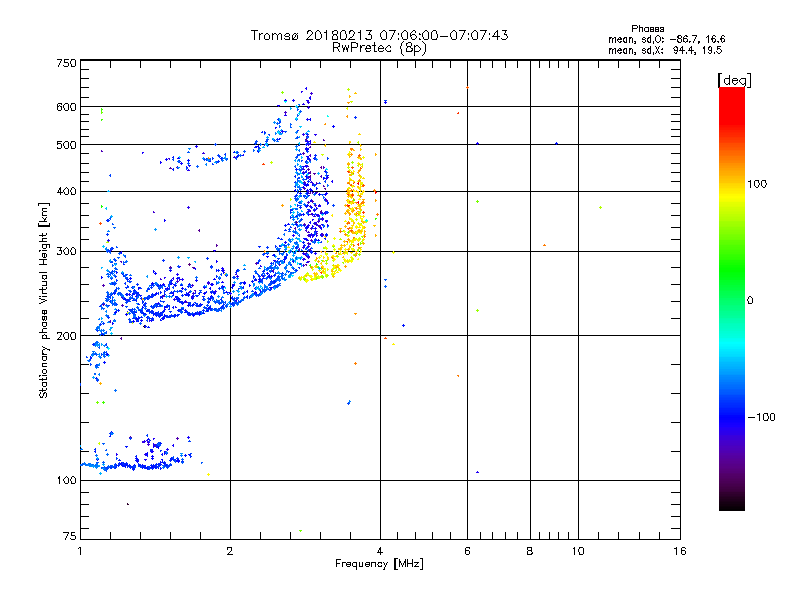Click the x-axis tick label "2"
This screenshot has height=600, width=800.
230,552
